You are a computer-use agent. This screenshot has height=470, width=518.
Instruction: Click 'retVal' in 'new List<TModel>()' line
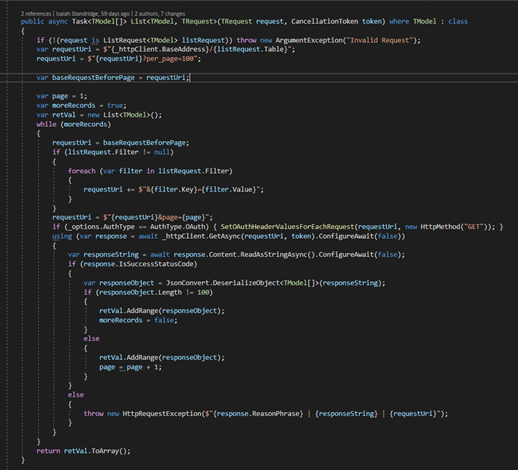(64, 115)
